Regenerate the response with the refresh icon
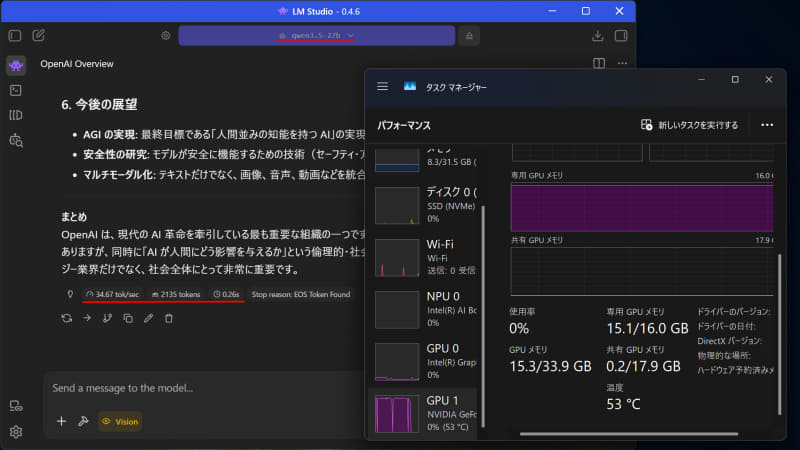The height and width of the screenshot is (450, 800). coord(66,318)
